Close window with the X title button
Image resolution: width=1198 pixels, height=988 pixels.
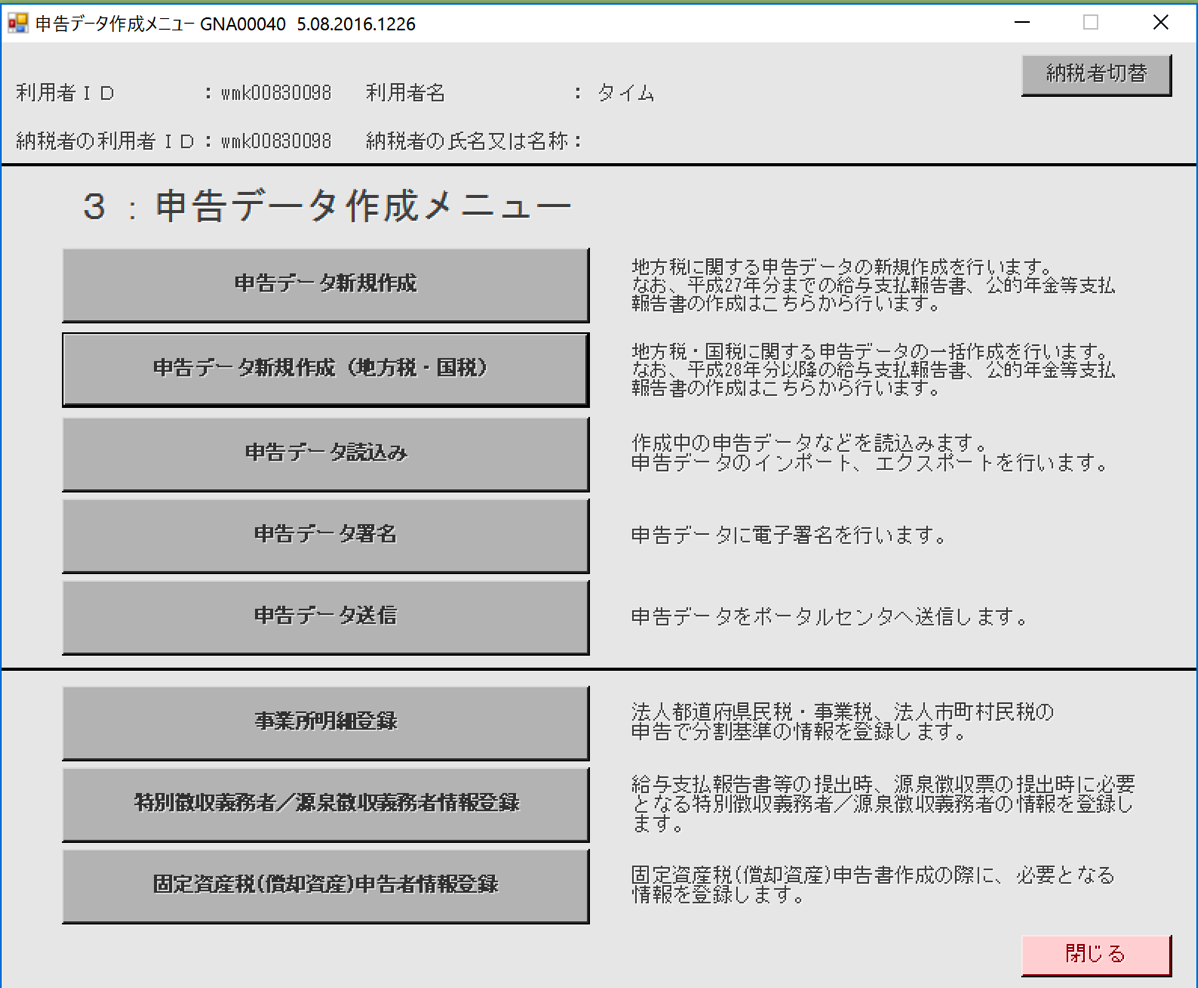tap(1161, 23)
